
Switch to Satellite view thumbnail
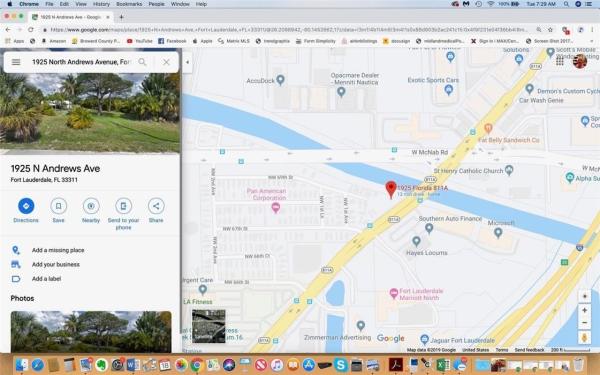(x=209, y=326)
